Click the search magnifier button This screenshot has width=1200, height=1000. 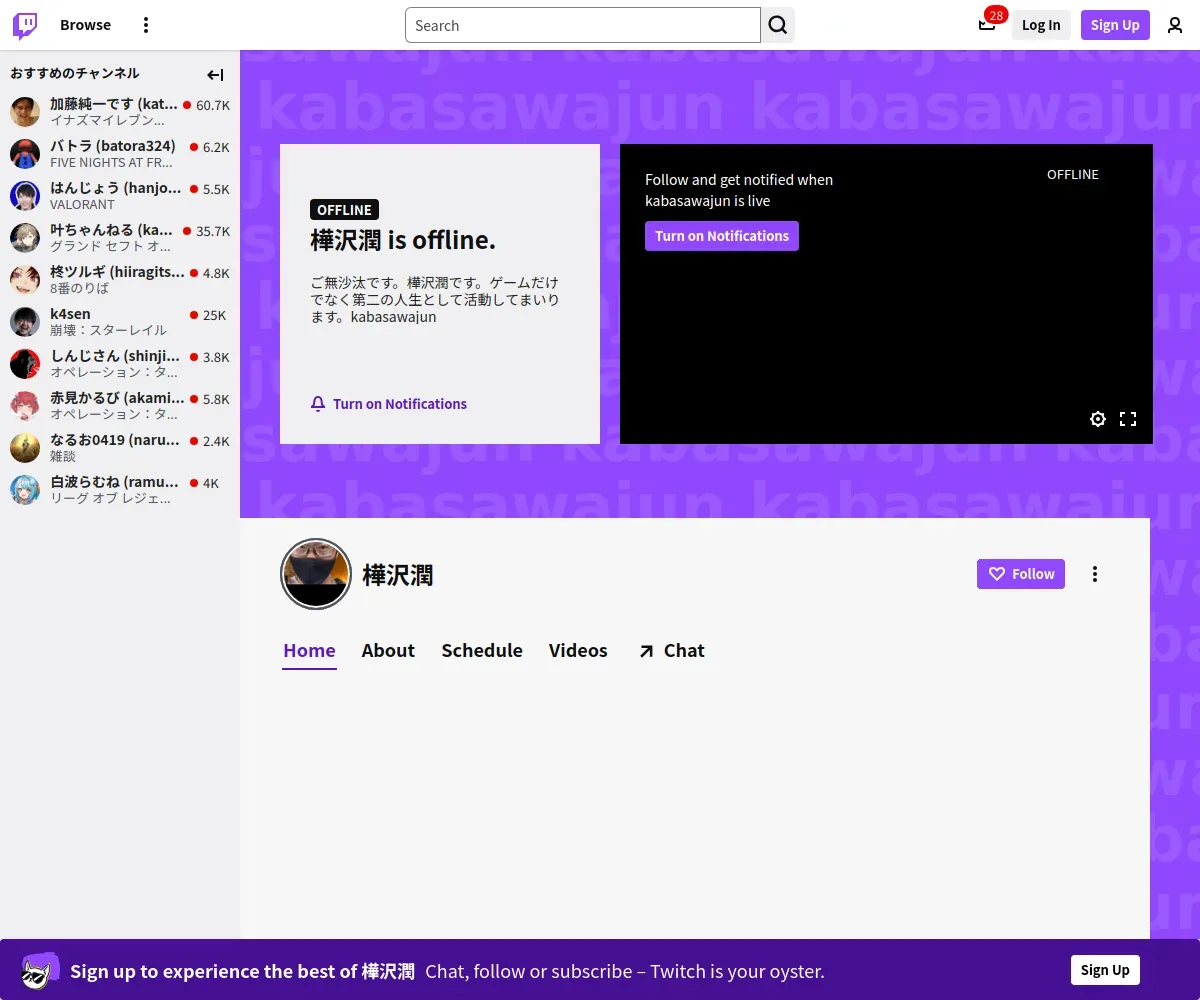tap(778, 25)
